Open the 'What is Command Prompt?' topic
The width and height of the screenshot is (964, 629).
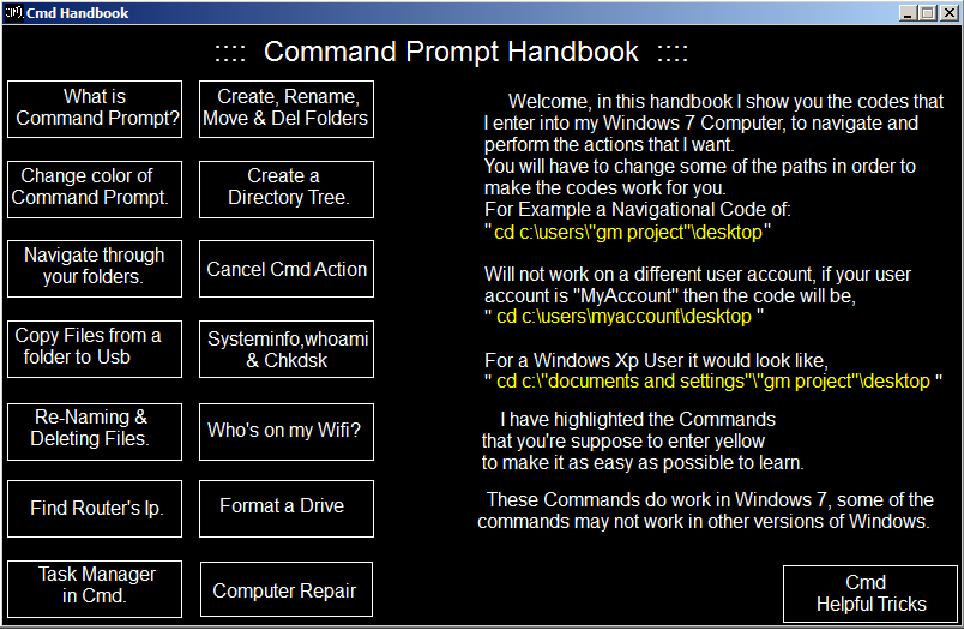click(95, 109)
